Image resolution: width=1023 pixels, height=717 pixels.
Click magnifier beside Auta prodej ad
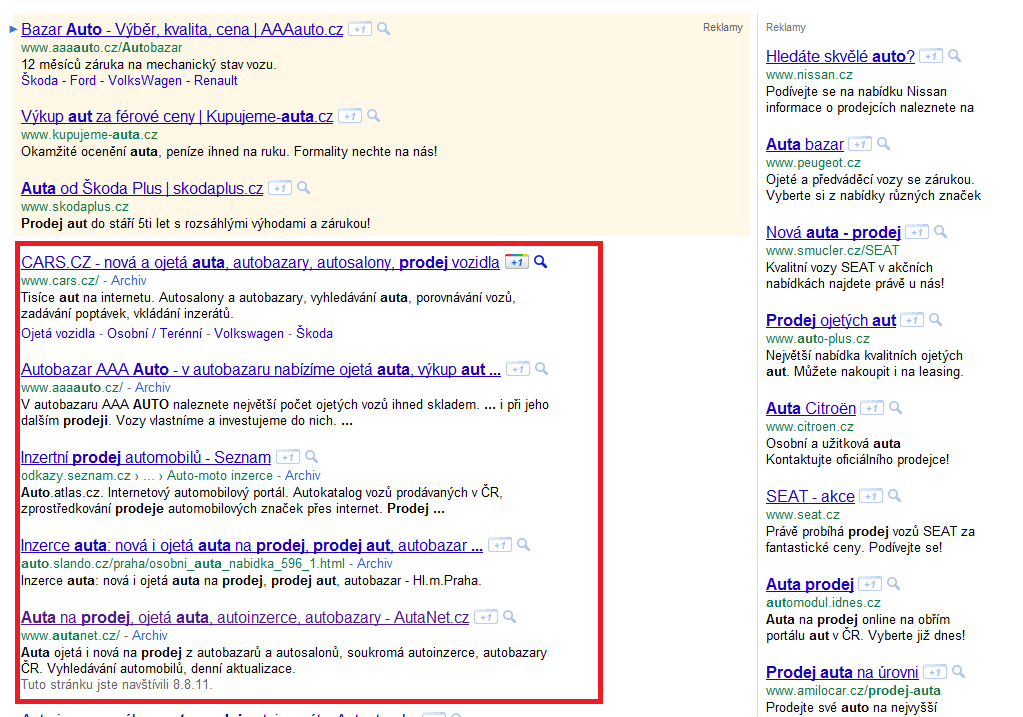[894, 584]
